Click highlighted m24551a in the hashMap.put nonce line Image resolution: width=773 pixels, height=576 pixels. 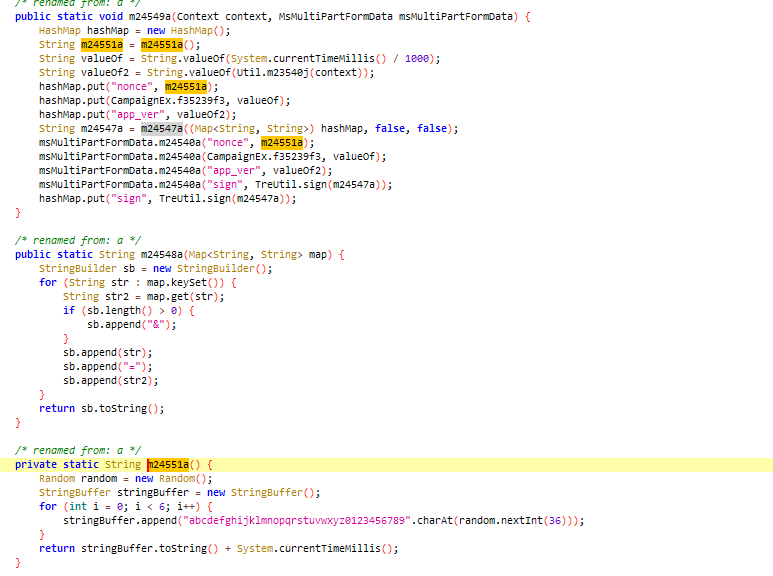point(186,86)
